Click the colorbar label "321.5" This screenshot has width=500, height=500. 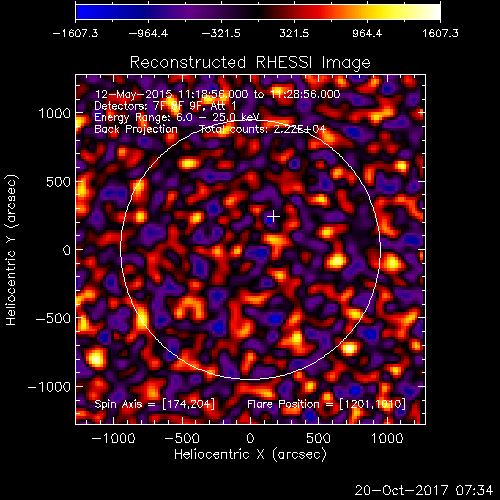tap(294, 33)
